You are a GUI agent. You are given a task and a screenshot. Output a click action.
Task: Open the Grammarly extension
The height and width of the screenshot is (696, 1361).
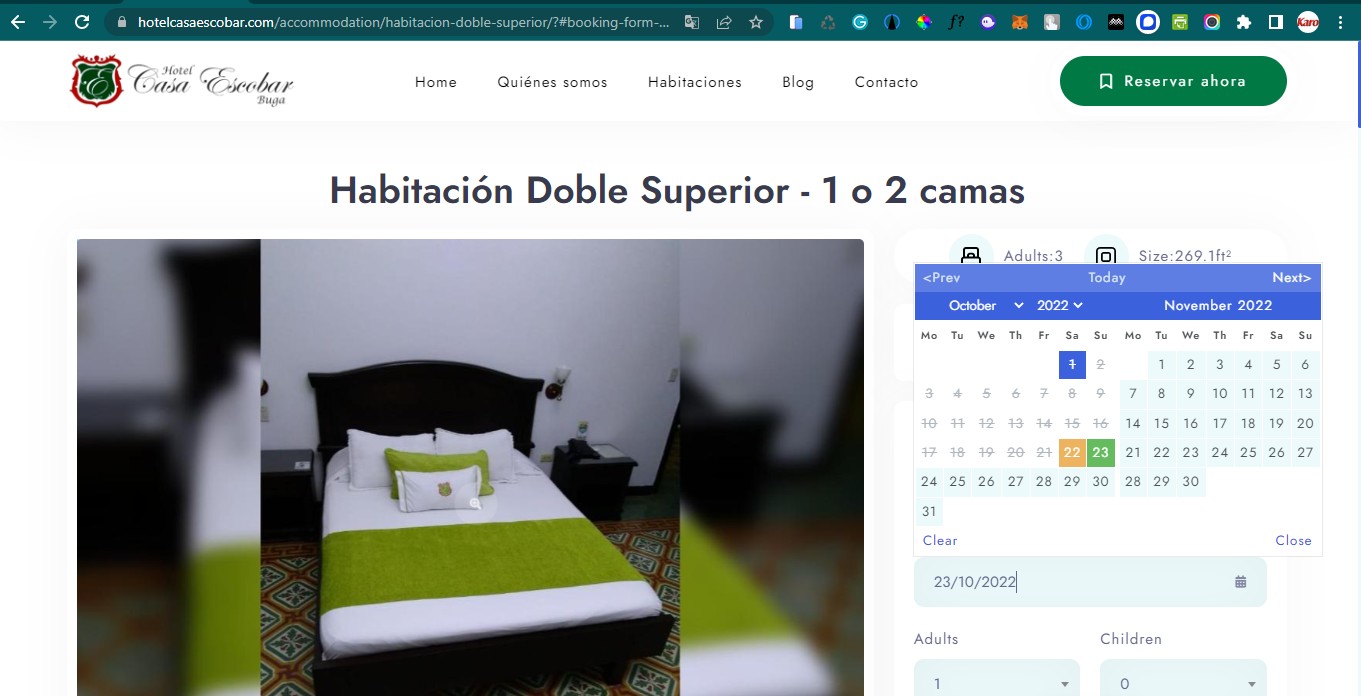[x=859, y=21]
